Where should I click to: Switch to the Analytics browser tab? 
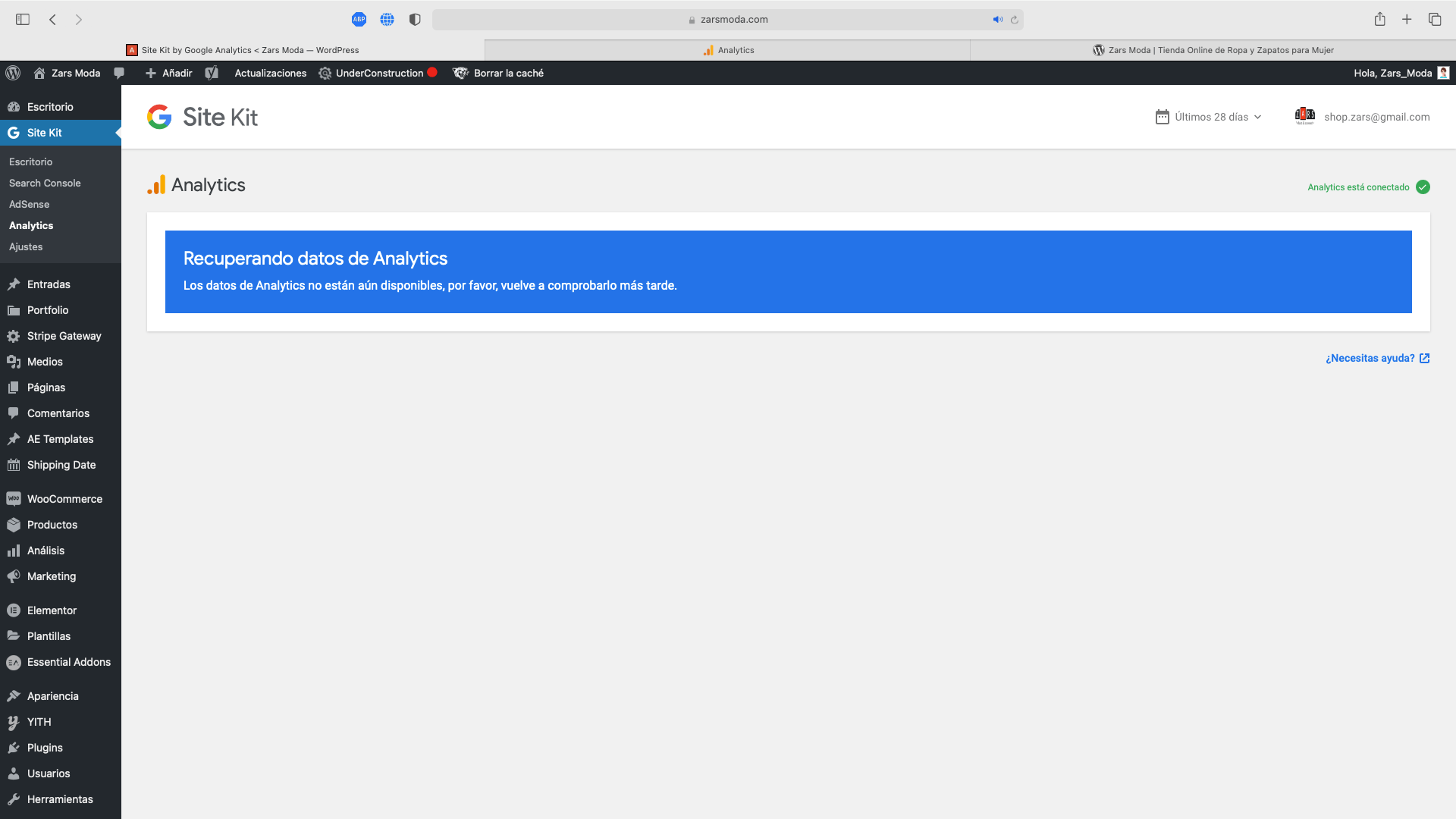pos(728,50)
